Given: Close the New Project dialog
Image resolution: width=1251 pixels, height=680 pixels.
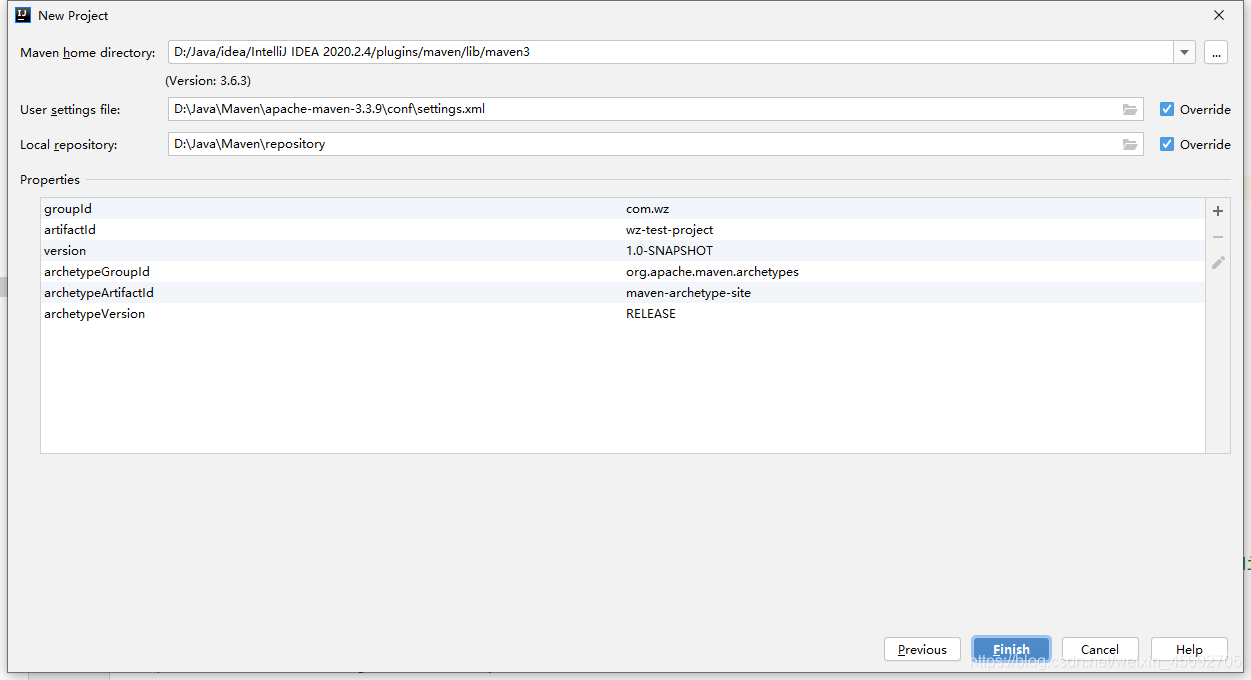Looking at the screenshot, I should (1219, 15).
